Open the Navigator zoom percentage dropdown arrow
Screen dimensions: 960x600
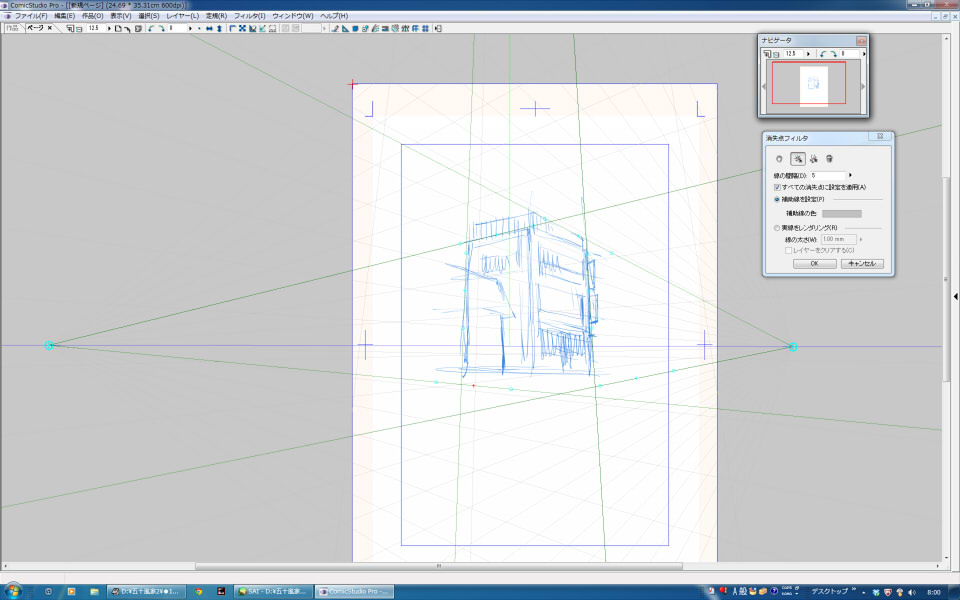pos(808,53)
